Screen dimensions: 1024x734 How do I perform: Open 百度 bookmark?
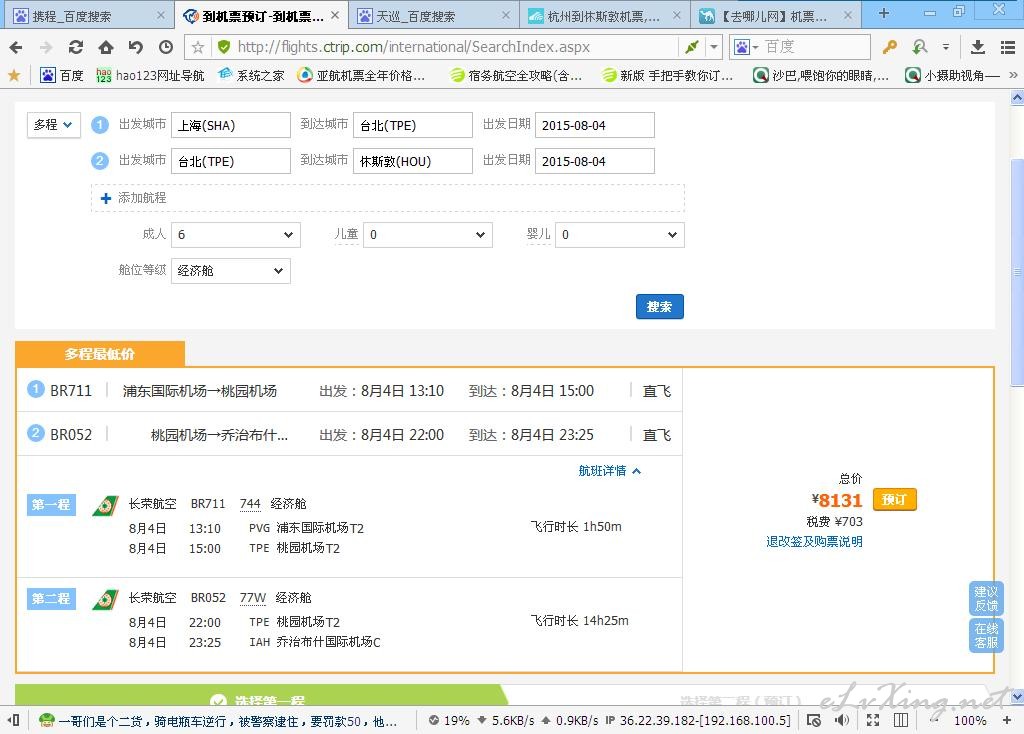tap(62, 76)
